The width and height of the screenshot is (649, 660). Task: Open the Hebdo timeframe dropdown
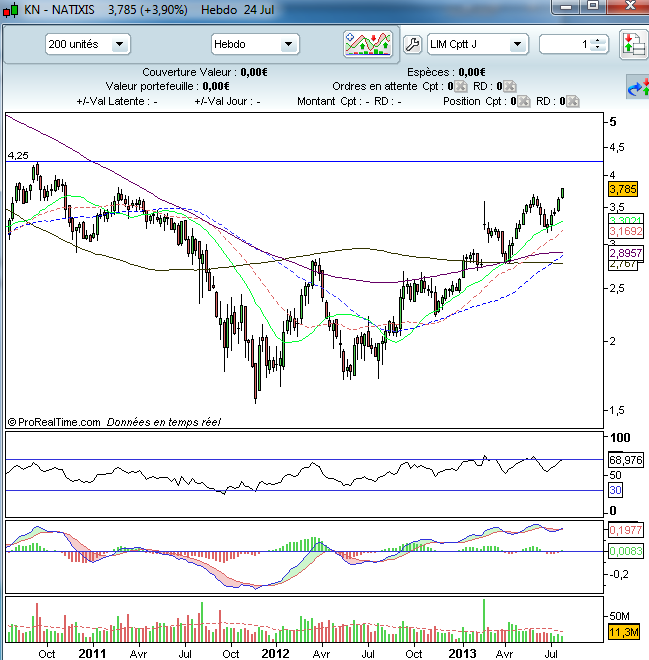coord(255,44)
